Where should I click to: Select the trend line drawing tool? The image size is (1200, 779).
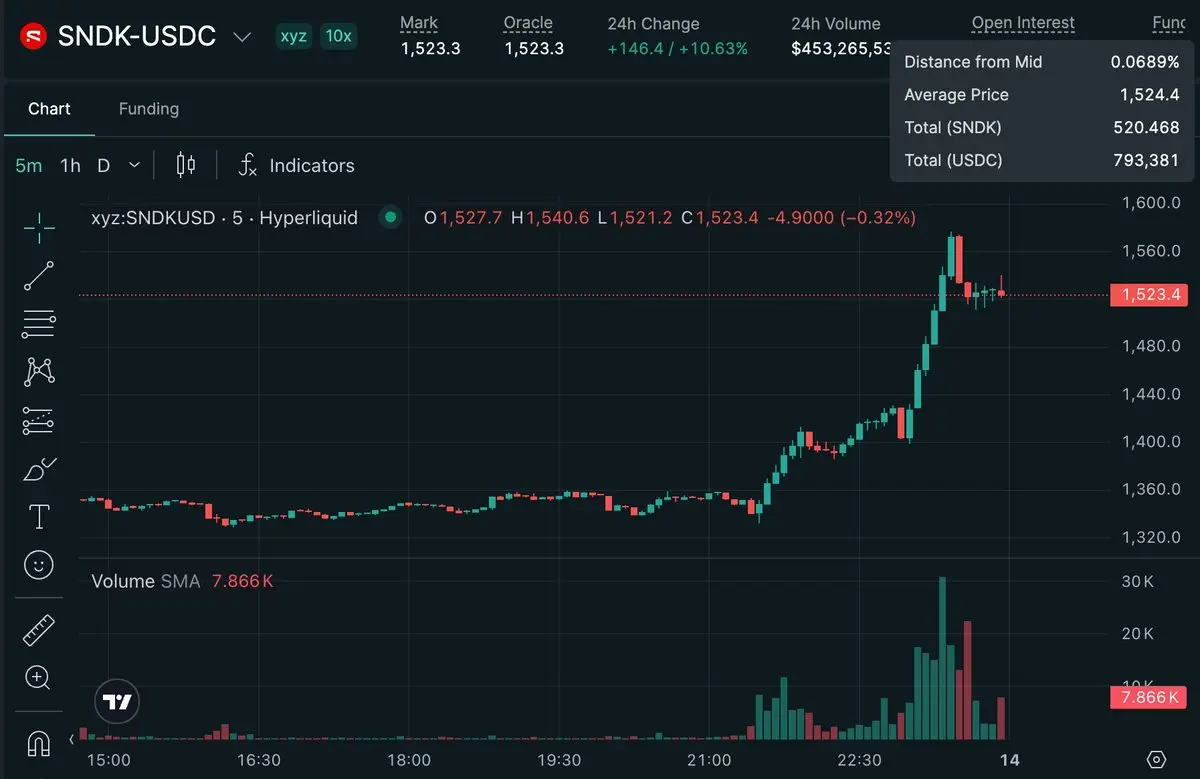pos(39,276)
